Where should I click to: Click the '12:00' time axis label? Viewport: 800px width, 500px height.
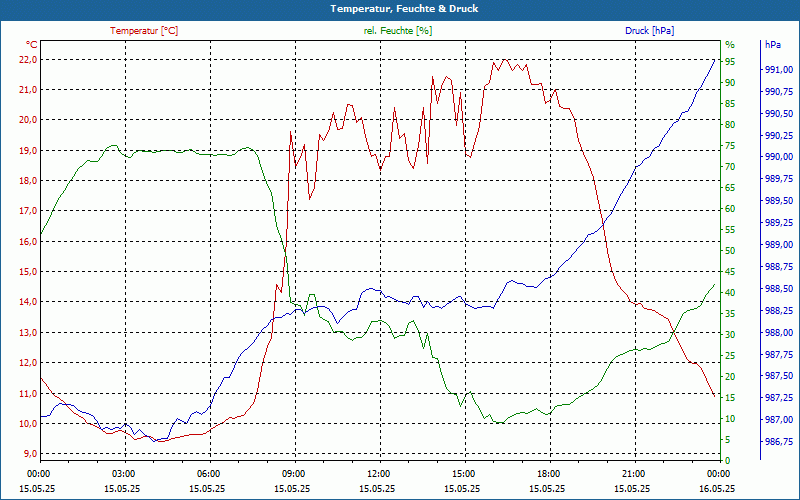(x=380, y=473)
